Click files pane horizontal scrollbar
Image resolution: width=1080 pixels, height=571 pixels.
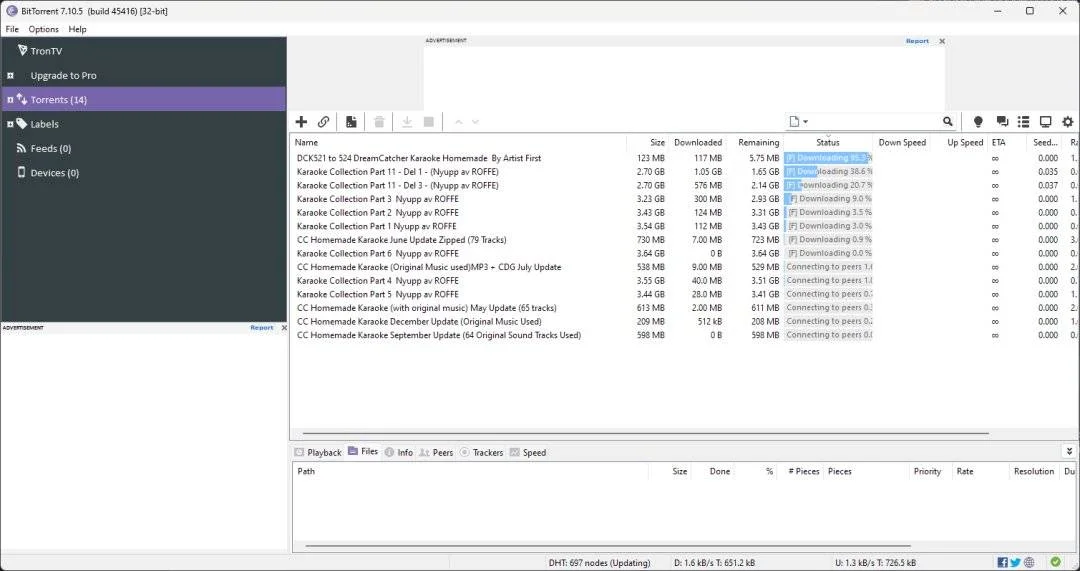(608, 546)
